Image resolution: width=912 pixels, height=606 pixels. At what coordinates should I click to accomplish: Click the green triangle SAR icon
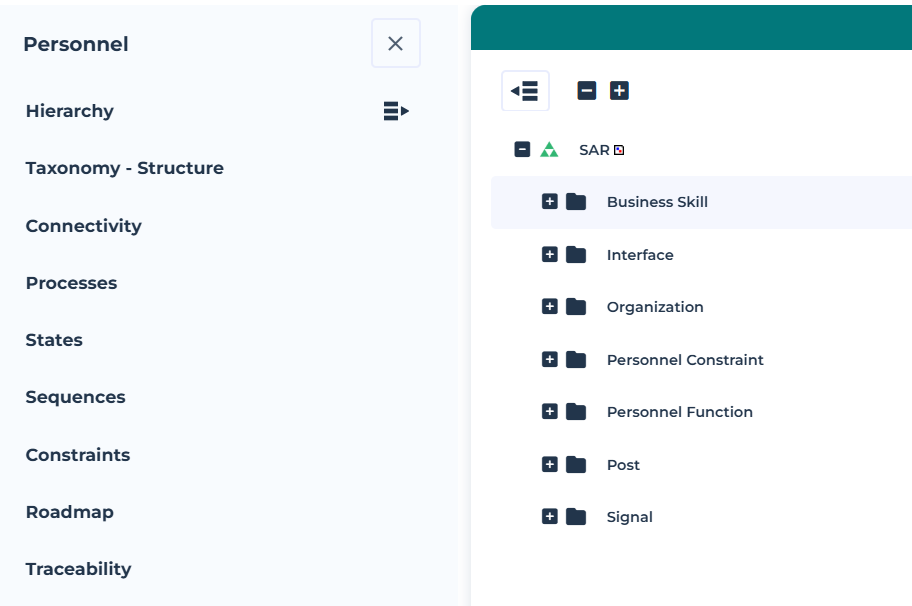pos(549,150)
